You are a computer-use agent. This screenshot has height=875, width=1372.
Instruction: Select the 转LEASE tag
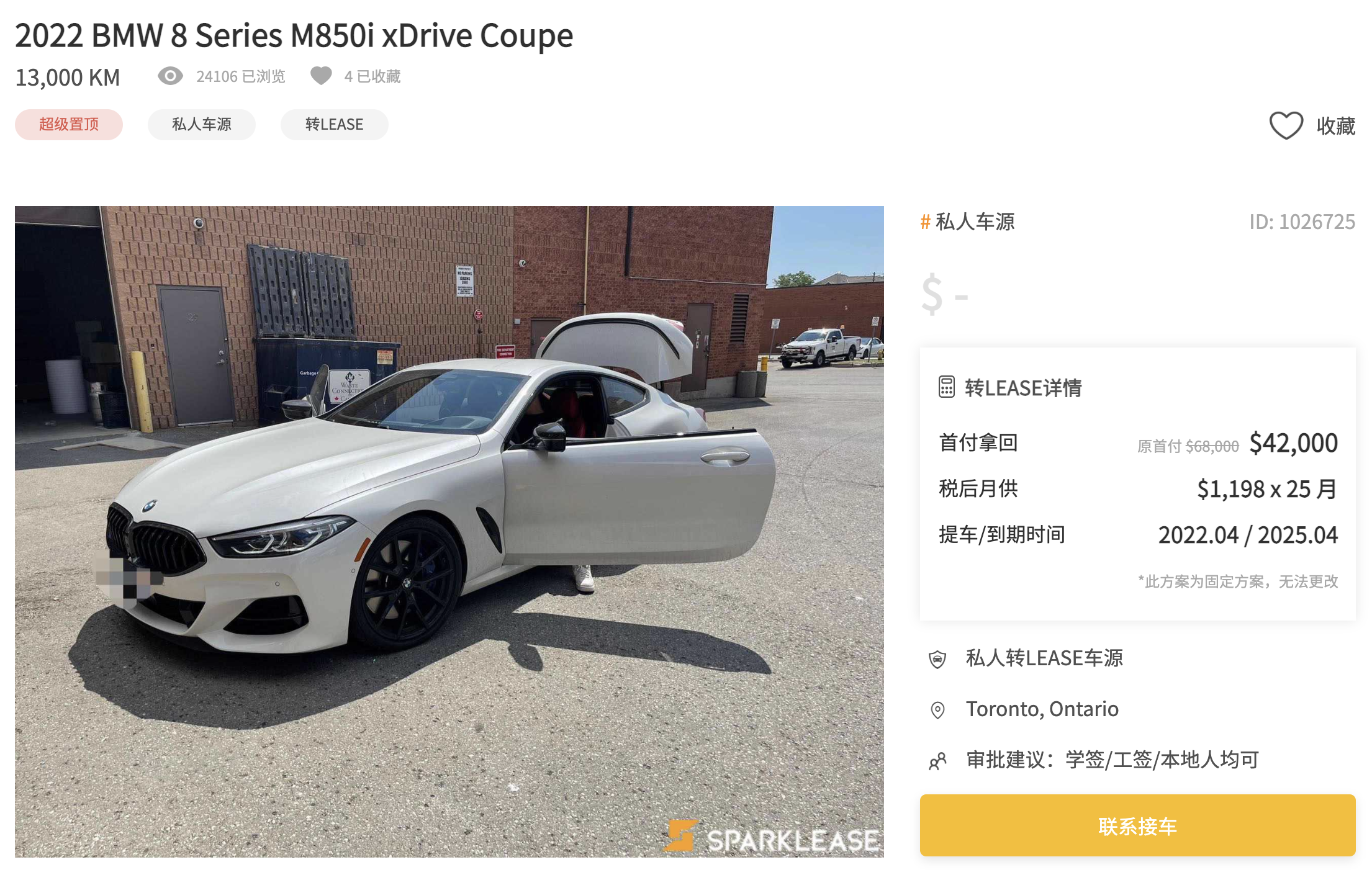tap(335, 125)
